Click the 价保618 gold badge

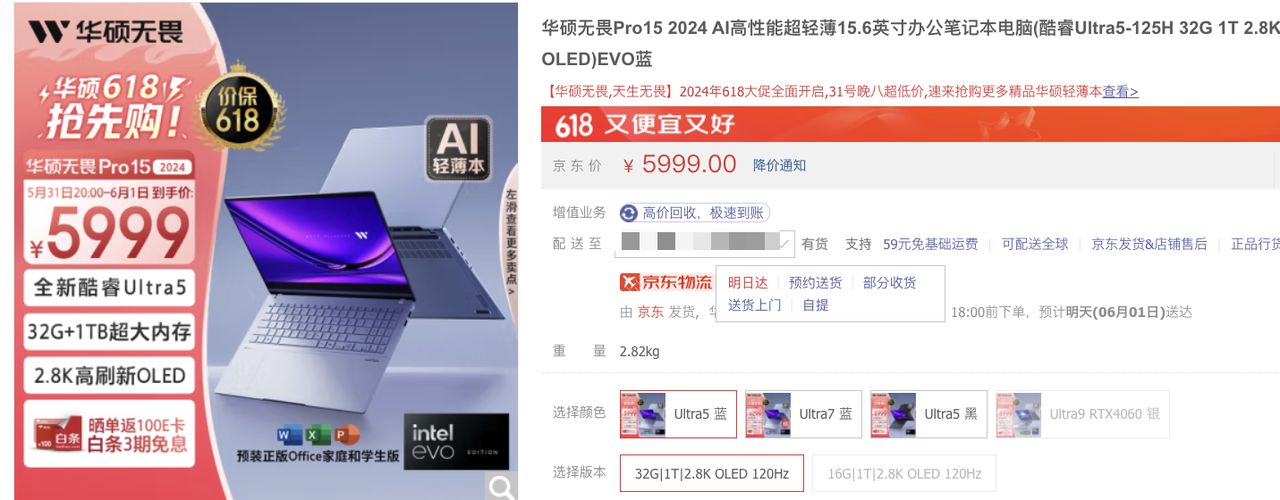pyautogui.click(x=233, y=112)
